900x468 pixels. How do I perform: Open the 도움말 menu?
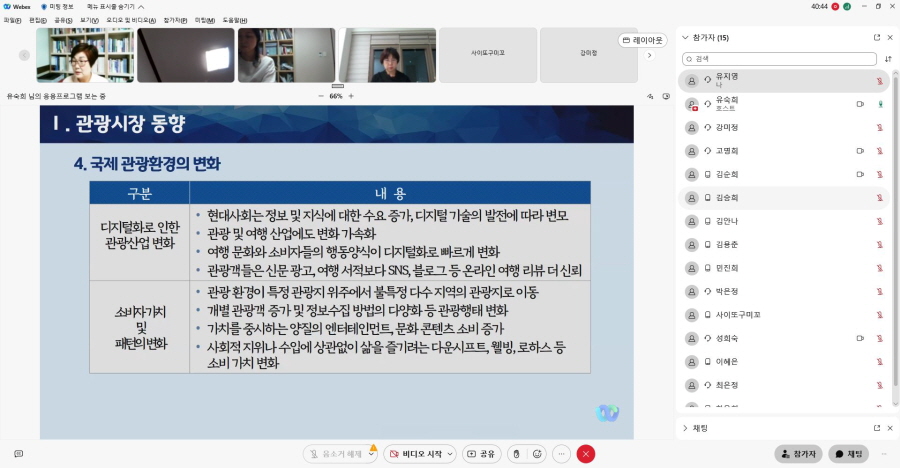click(235, 20)
